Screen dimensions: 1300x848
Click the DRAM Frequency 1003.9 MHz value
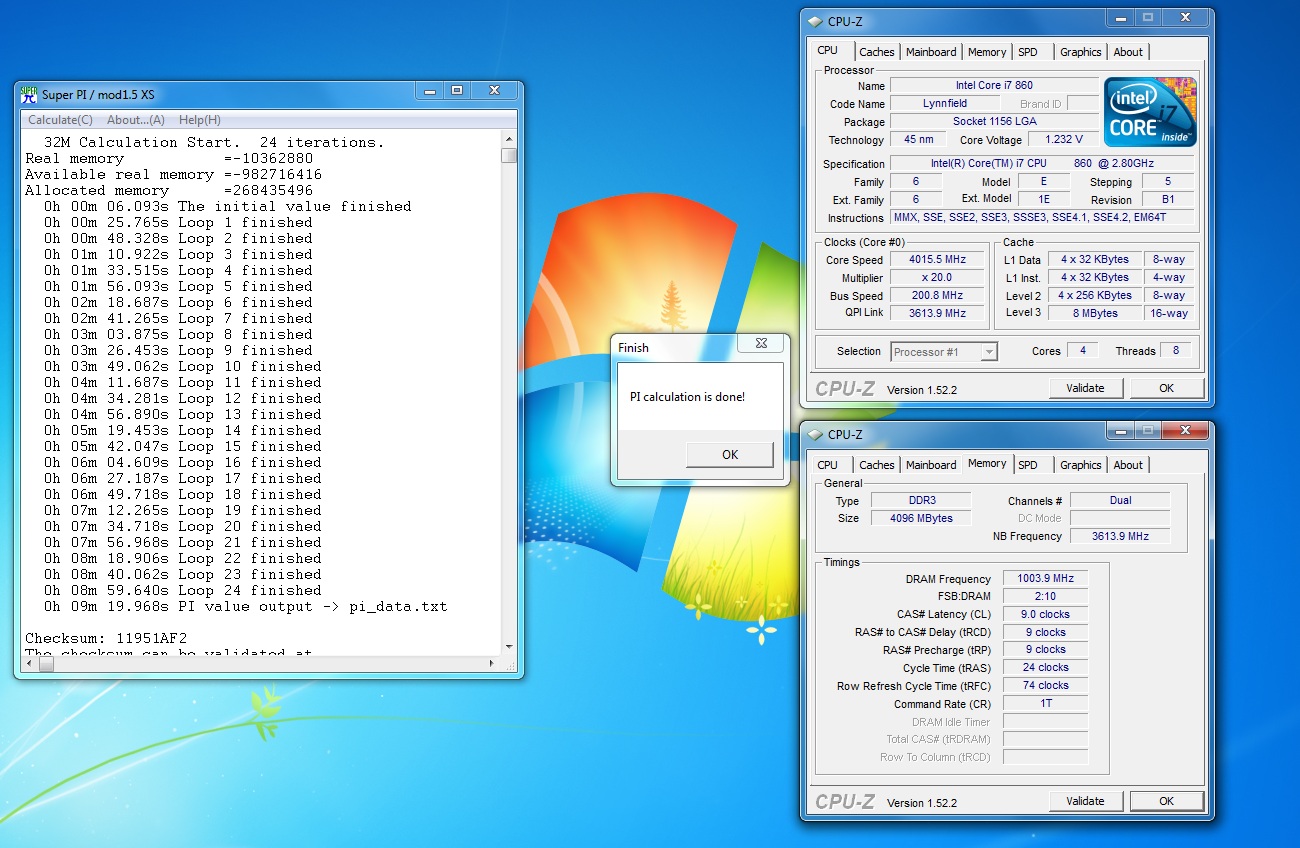1044,579
